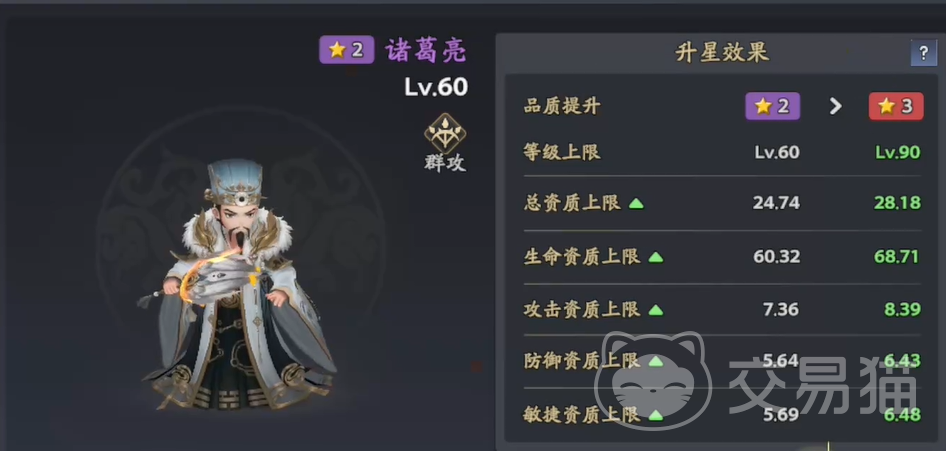Click green triangle next to 防御资质上限
The image size is (946, 451).
[655, 362]
